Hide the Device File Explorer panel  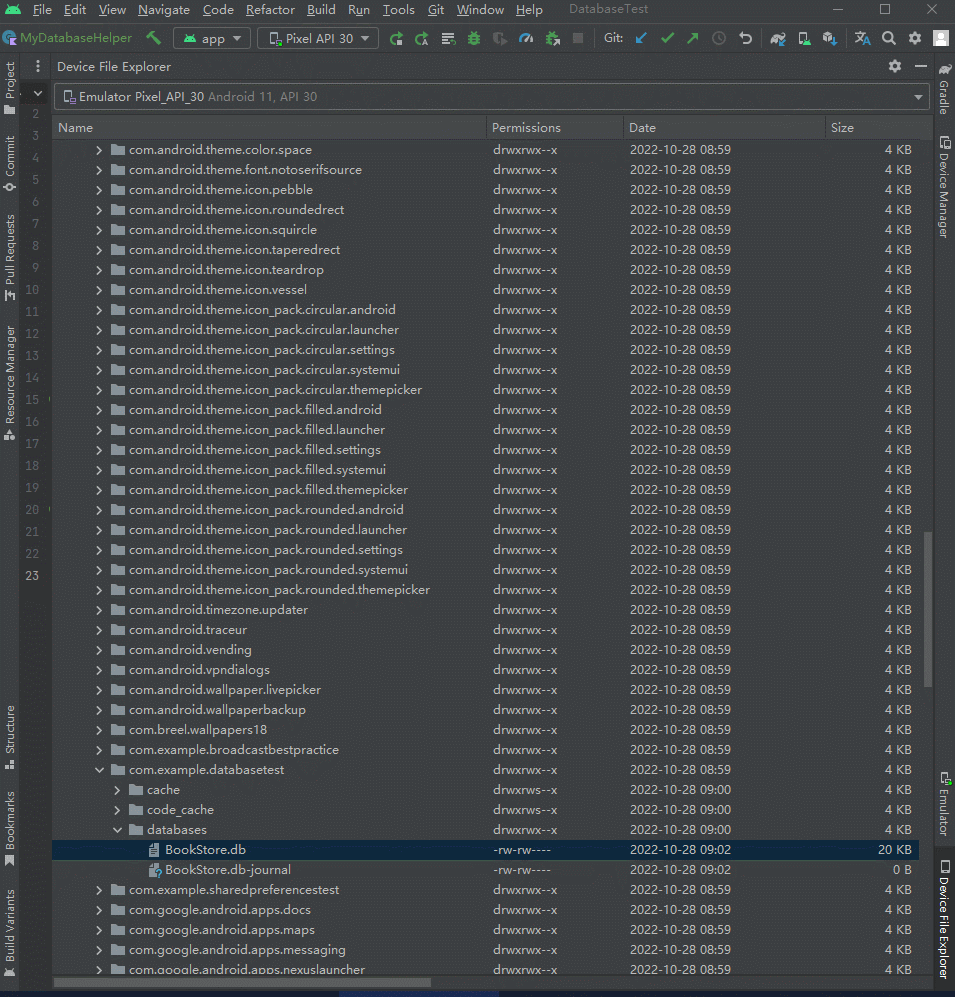(921, 66)
